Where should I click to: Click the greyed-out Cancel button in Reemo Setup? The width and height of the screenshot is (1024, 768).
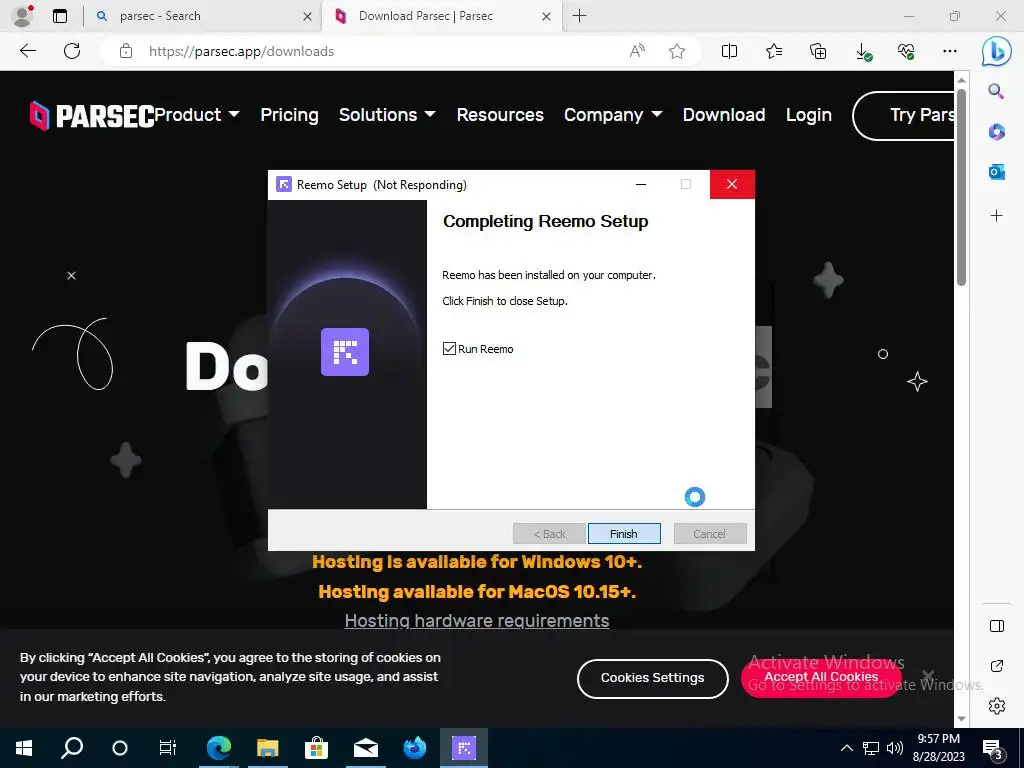tap(709, 534)
